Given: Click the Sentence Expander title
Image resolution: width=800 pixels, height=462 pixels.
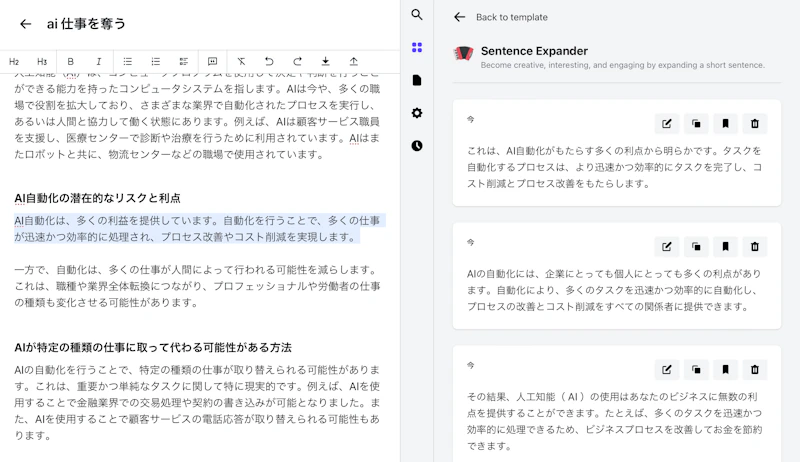Looking at the screenshot, I should coord(534,51).
